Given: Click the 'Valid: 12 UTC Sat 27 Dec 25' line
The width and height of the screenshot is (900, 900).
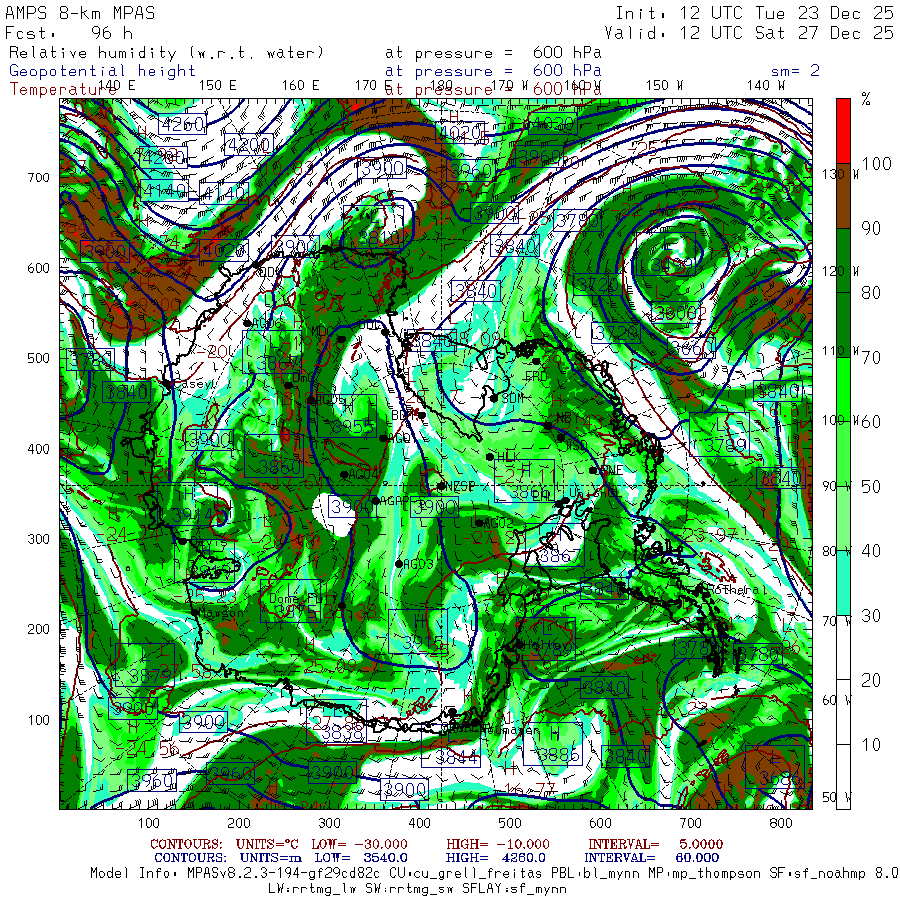Looking at the screenshot, I should [x=749, y=33].
